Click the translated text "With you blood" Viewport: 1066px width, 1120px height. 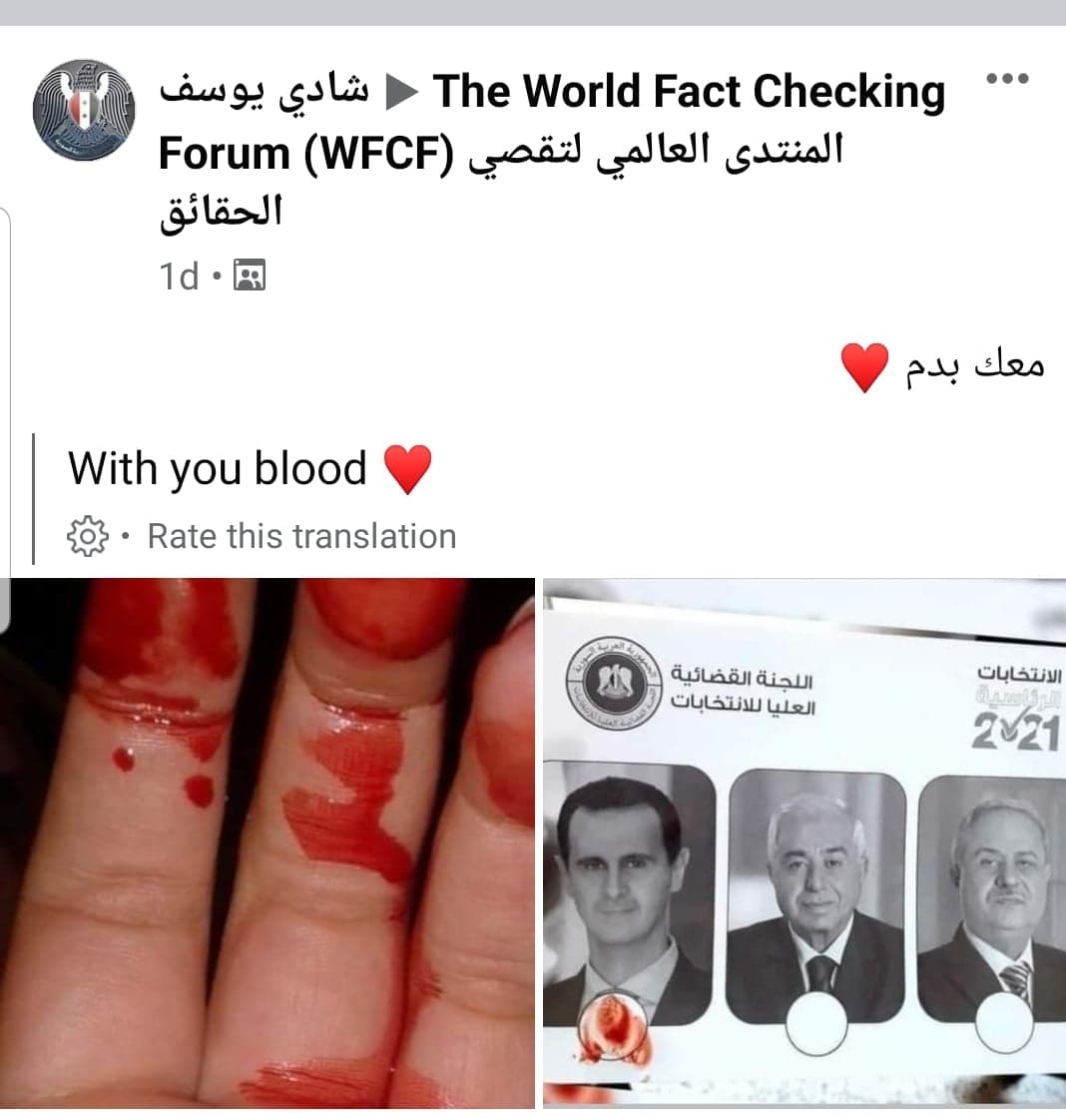pyautogui.click(x=217, y=469)
